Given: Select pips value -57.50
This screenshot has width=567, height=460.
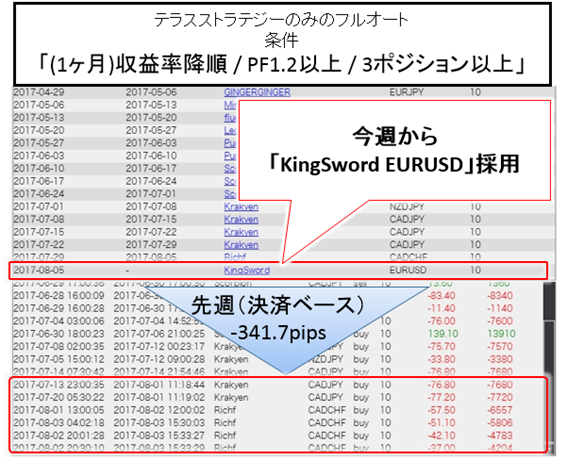Looking at the screenshot, I should click(x=441, y=410).
